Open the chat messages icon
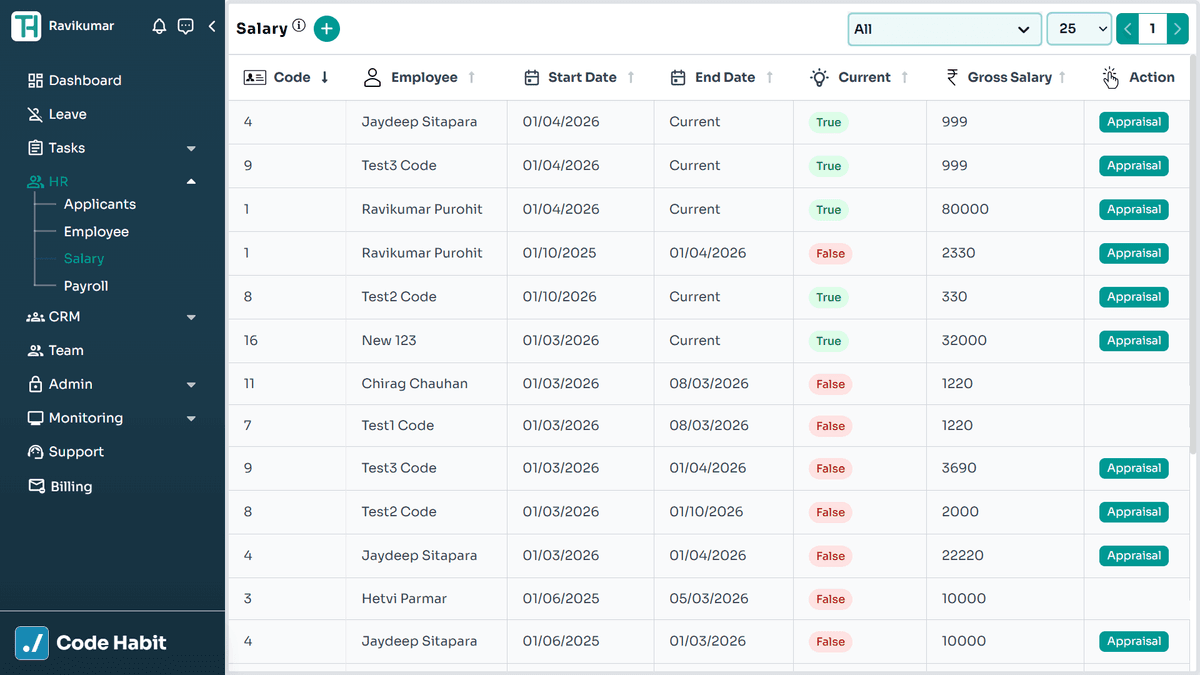The image size is (1200, 675). [x=185, y=27]
